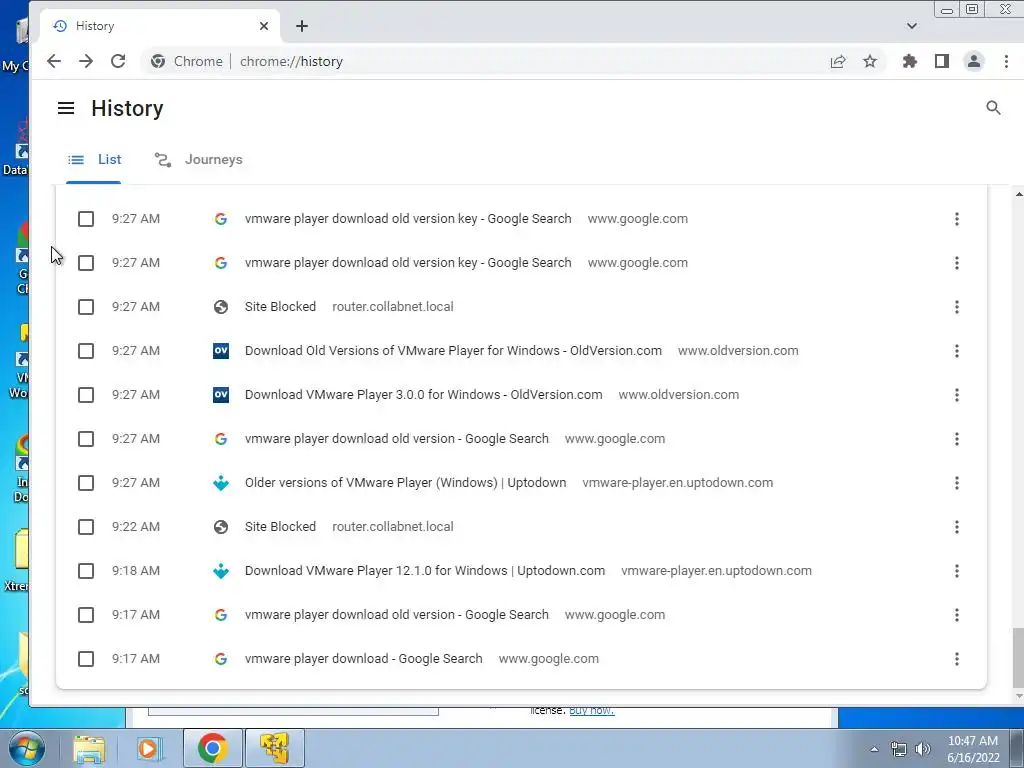Click Google favicon beside 'vmware player download' entry
1024x768 pixels.
pyautogui.click(x=221, y=659)
